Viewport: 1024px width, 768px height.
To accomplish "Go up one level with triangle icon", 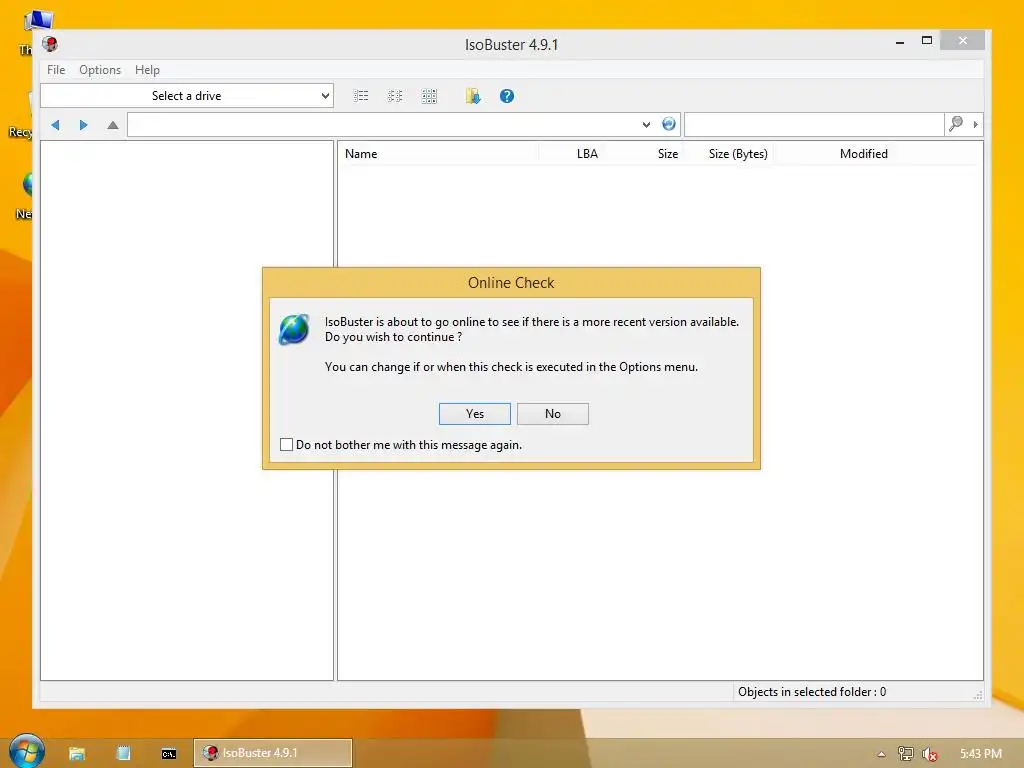I will (112, 125).
